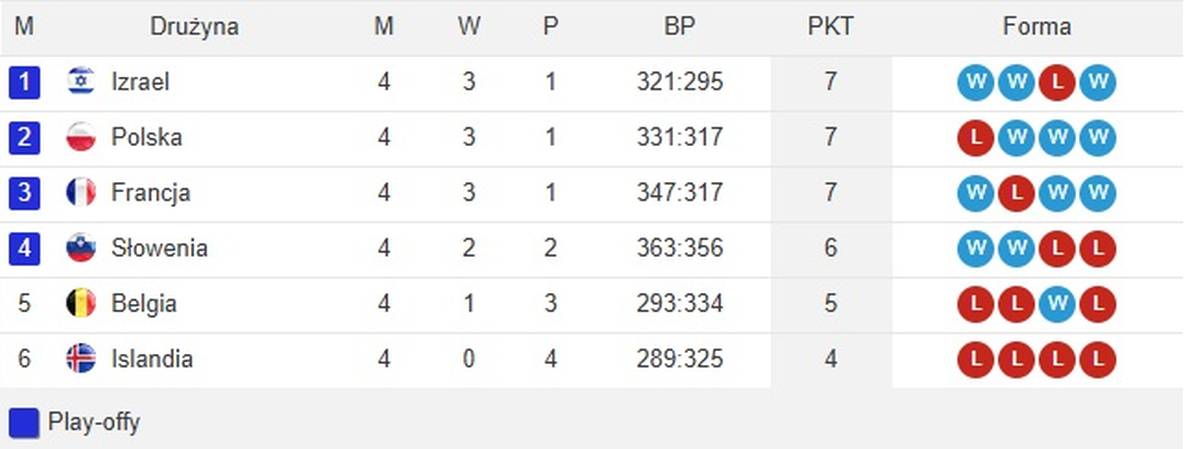Image resolution: width=1200 pixels, height=449 pixels.
Task: Open the Słowenia team link
Action: (160, 248)
